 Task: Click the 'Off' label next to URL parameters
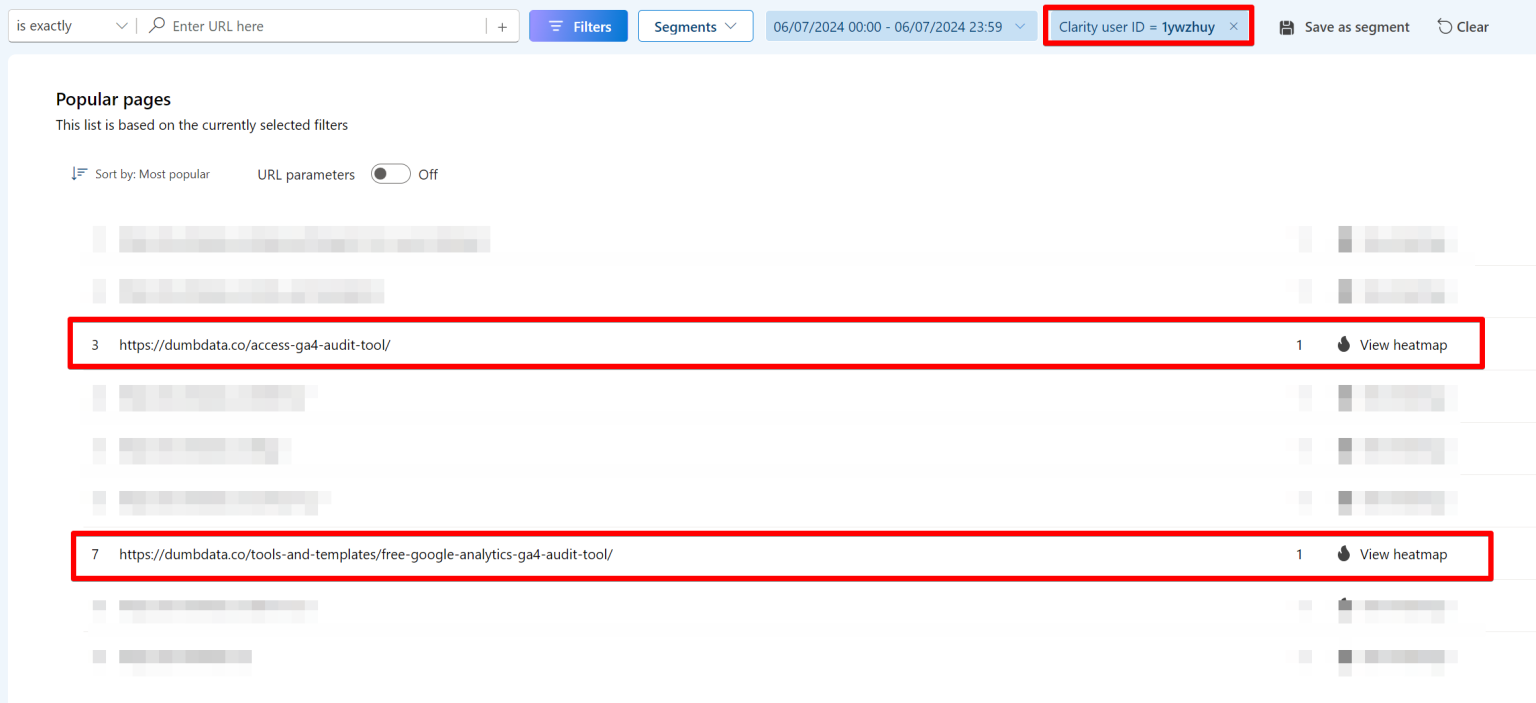coord(427,174)
